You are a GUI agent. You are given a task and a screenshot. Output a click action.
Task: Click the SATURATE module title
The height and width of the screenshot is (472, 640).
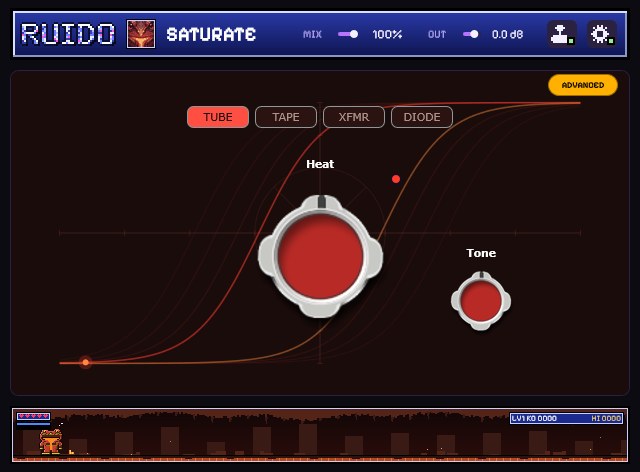(211, 34)
